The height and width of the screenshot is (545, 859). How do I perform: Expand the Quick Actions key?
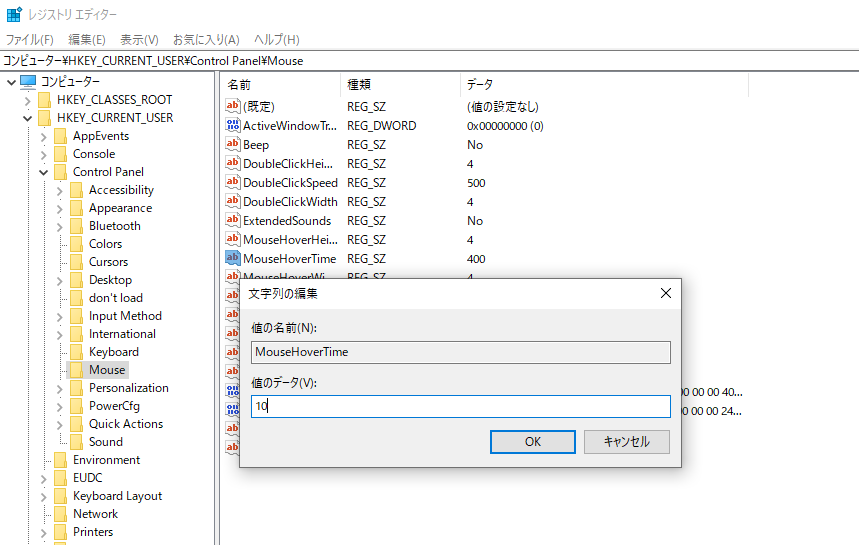click(60, 424)
